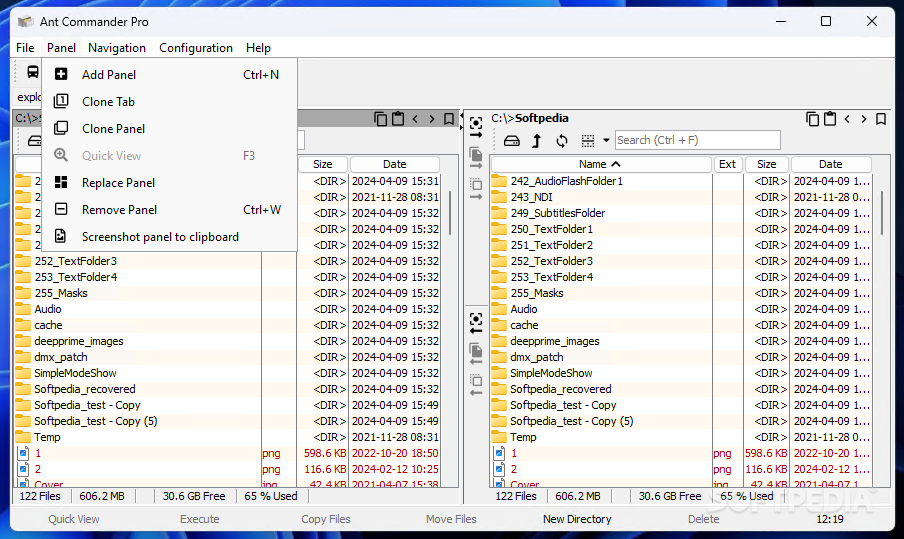The image size is (904, 539).
Task: Bookmark the right panel Softpedia folder
Action: point(881,119)
